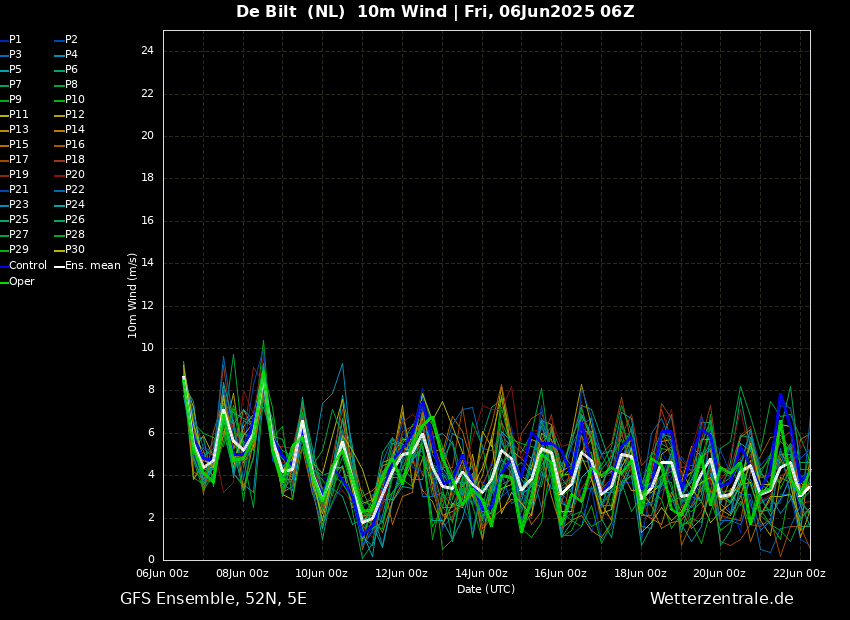Click the Date (UTC) axis label
The height and width of the screenshot is (620, 850).
click(x=486, y=590)
